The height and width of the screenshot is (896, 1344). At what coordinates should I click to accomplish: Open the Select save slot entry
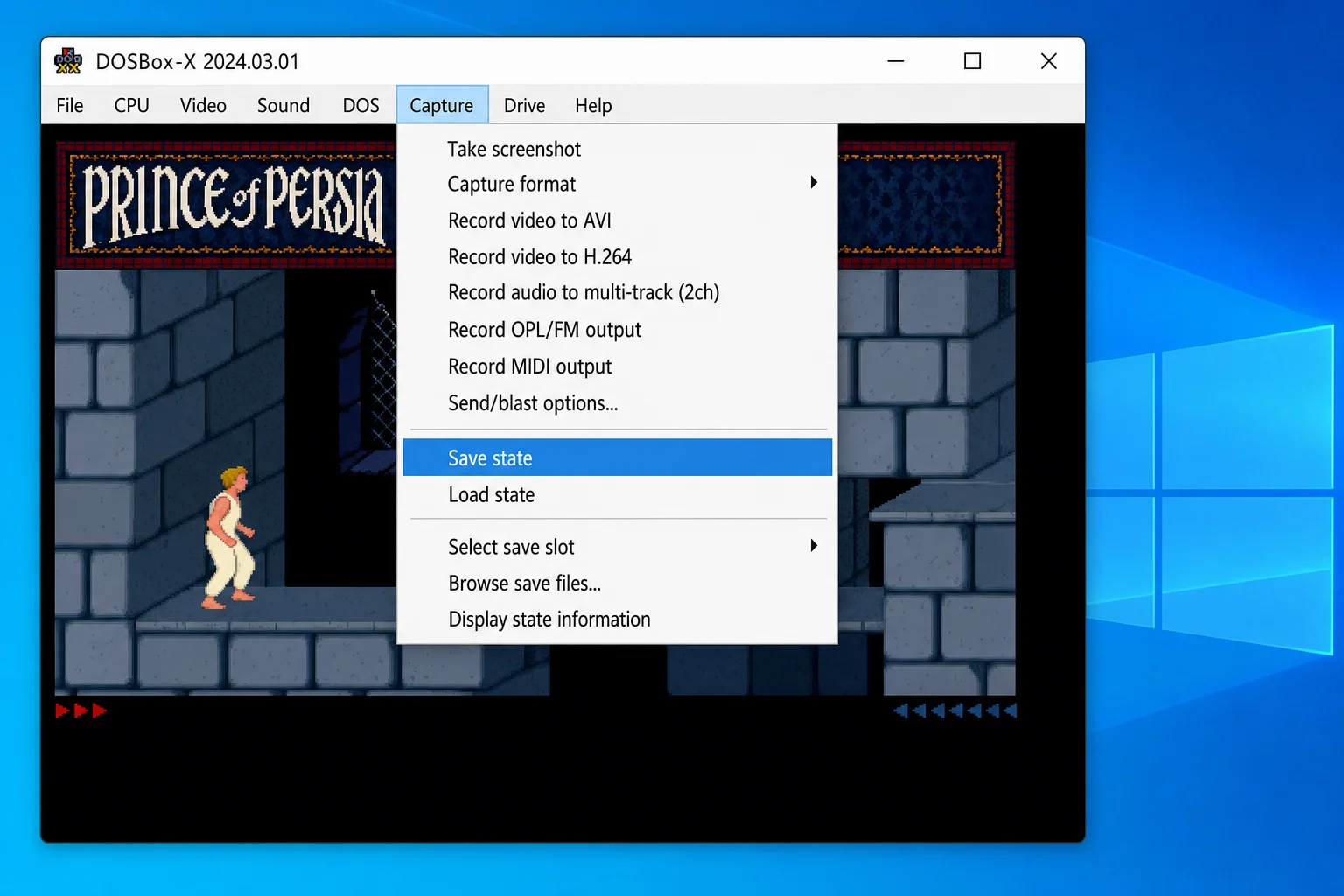pos(617,547)
